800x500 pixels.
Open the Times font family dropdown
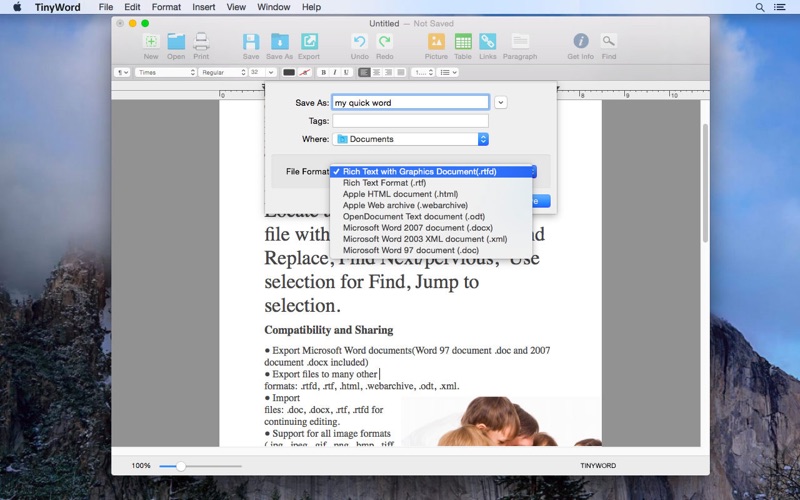click(165, 72)
